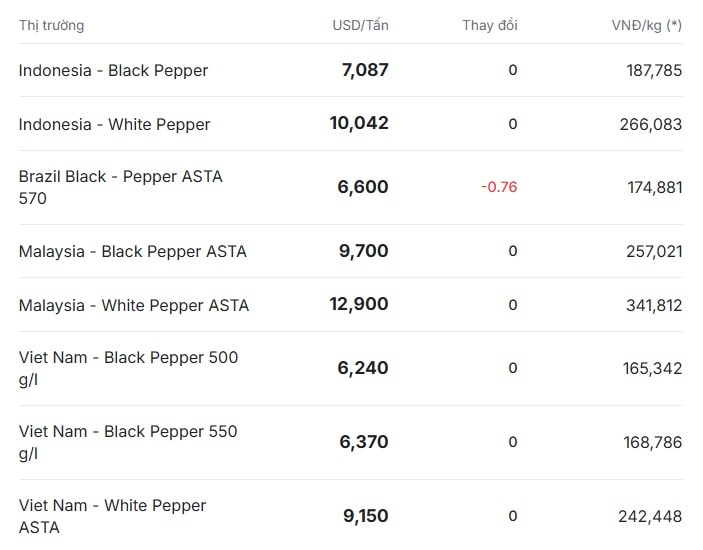
Task: Click the "USD/Tấn" column header
Action: pos(360,25)
